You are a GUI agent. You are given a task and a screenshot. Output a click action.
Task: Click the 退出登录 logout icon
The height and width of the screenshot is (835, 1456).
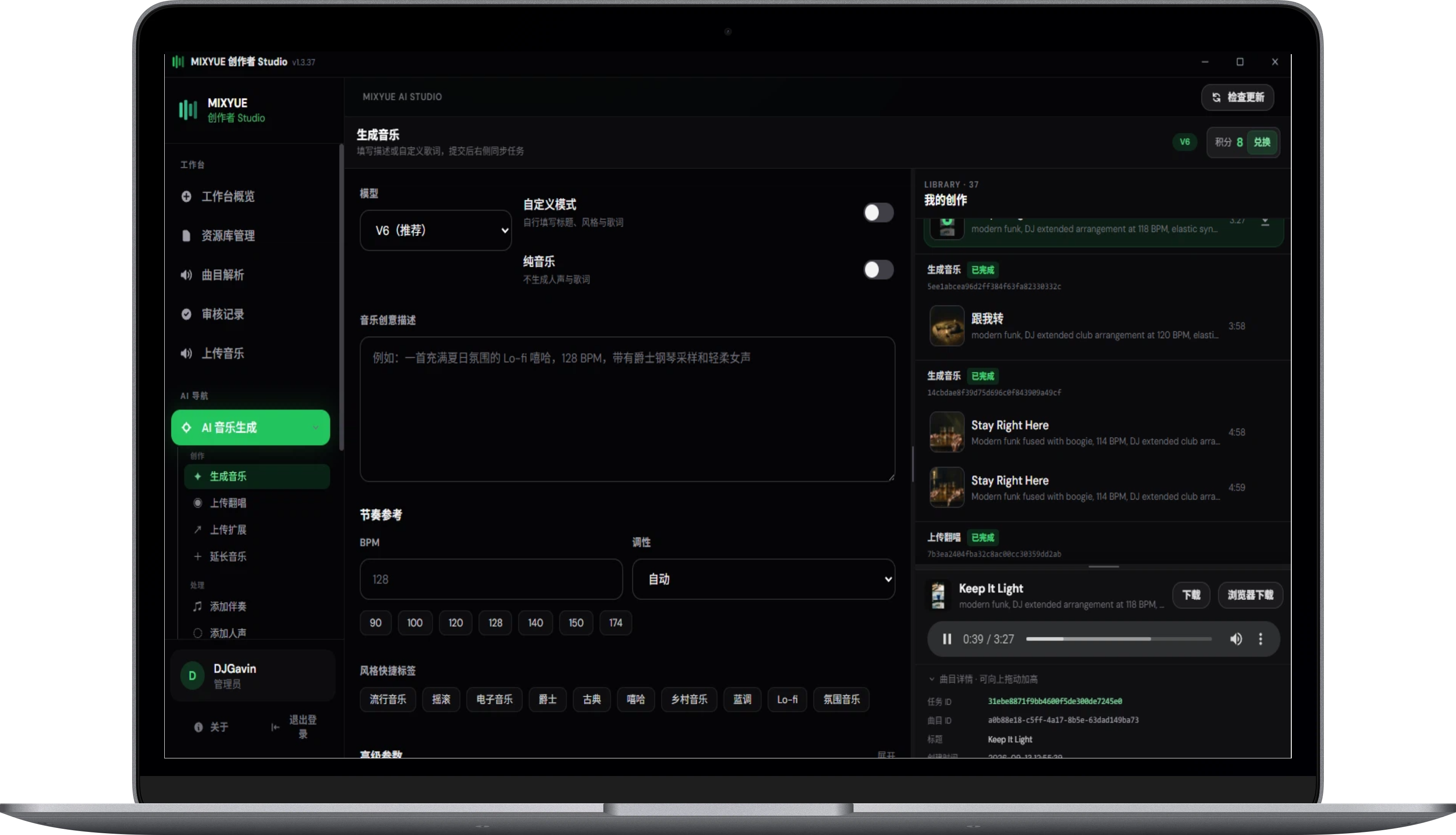pos(275,727)
